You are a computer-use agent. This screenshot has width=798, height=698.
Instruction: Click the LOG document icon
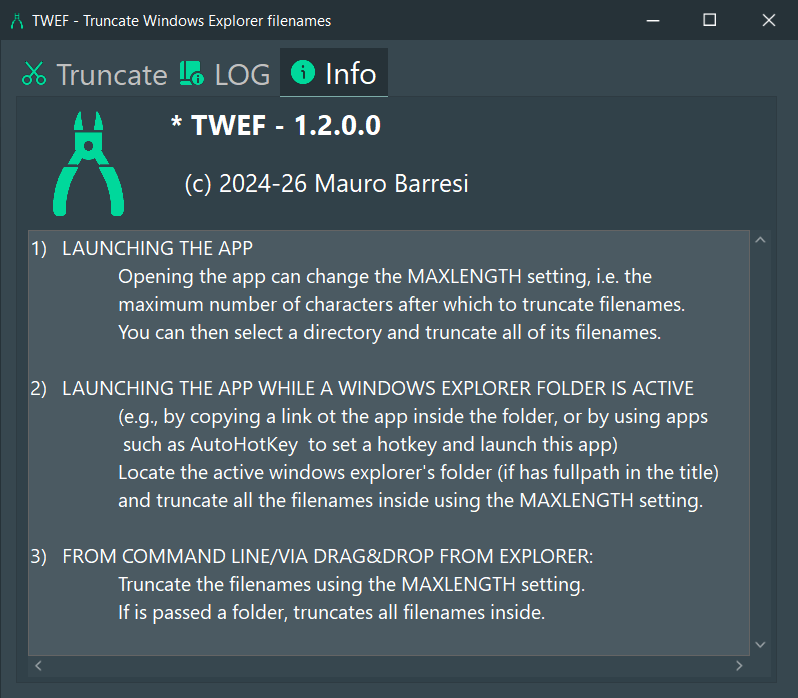(x=191, y=73)
